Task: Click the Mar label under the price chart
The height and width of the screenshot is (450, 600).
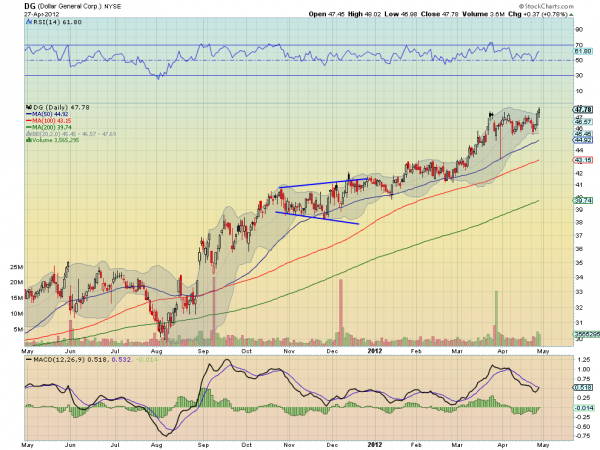Action: pos(457,351)
